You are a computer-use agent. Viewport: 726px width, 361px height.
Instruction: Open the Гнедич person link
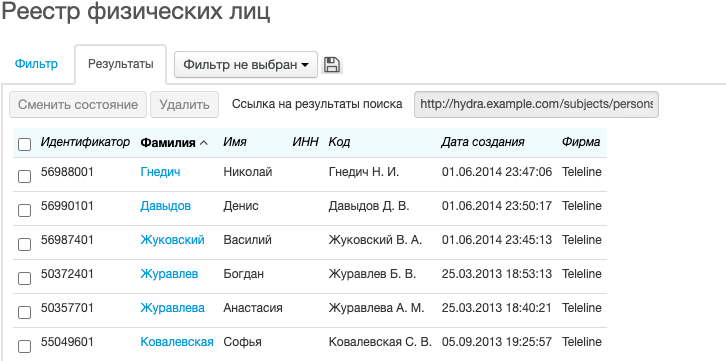[160, 172]
